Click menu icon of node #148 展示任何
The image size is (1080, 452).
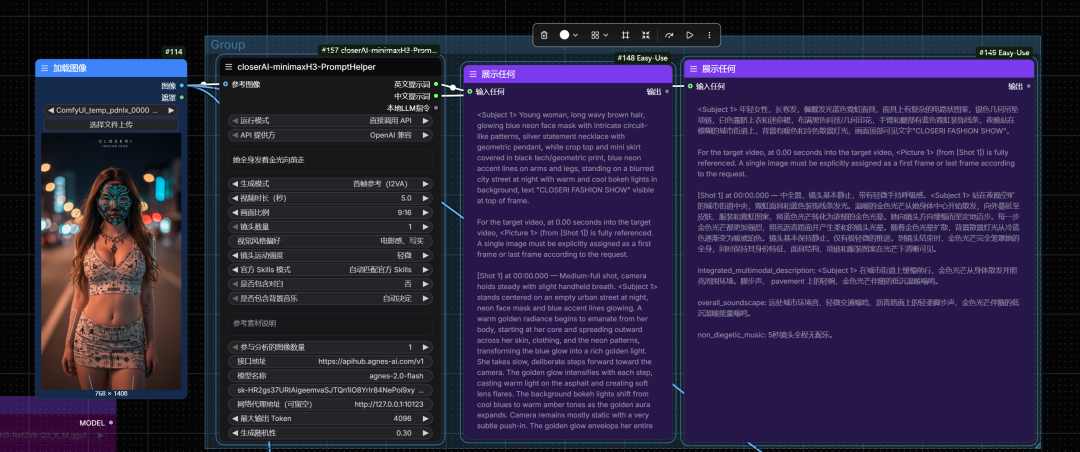click(x=472, y=74)
